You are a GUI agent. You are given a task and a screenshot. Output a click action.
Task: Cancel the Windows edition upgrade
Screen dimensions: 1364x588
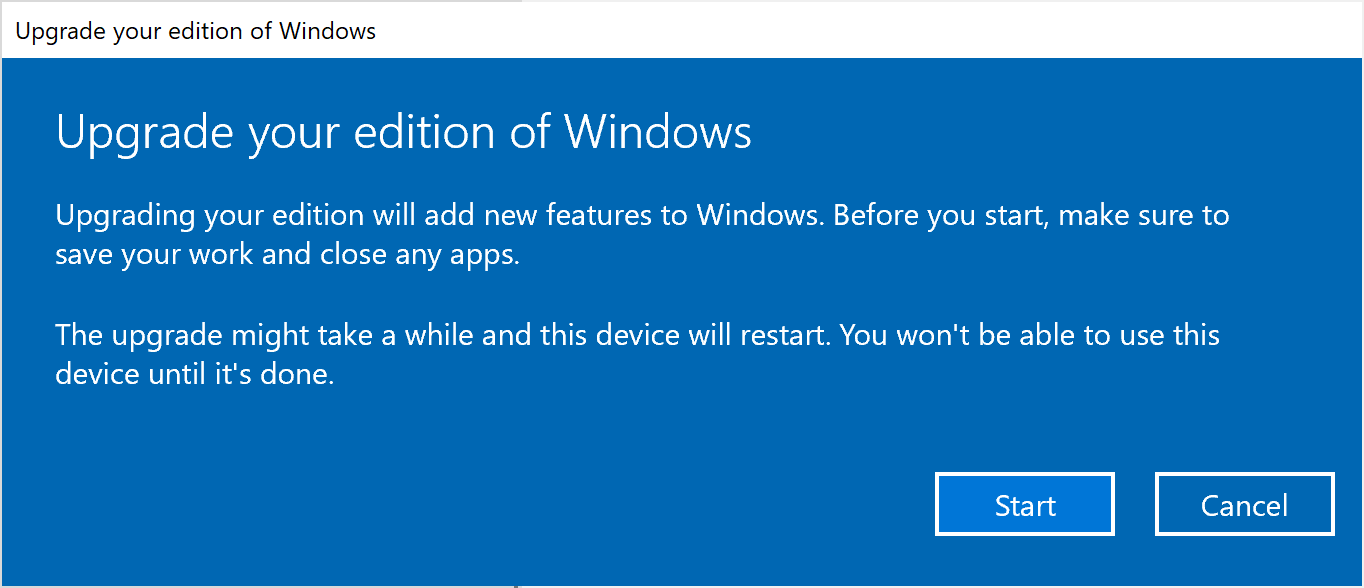[1244, 505]
